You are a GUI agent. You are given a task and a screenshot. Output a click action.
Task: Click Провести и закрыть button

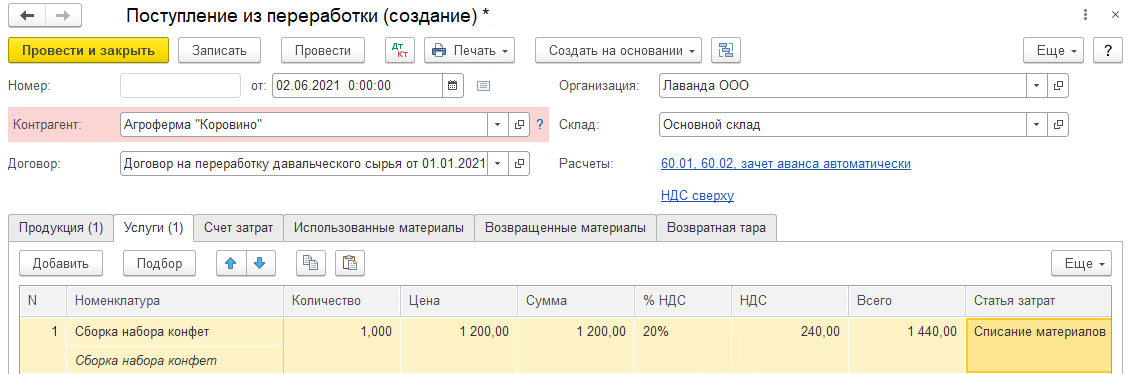[x=88, y=51]
